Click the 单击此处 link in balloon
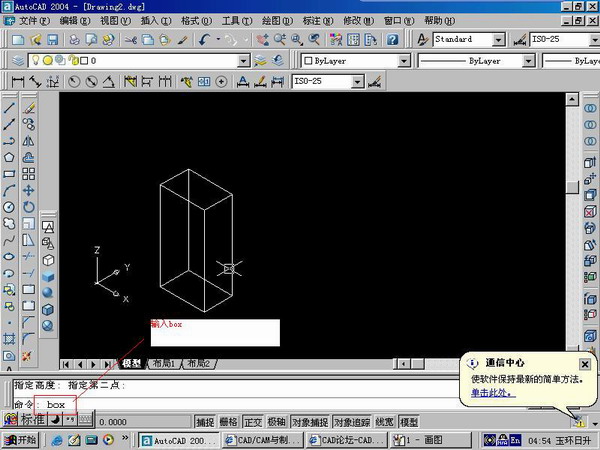Image resolution: width=600 pixels, height=450 pixels. point(492,393)
